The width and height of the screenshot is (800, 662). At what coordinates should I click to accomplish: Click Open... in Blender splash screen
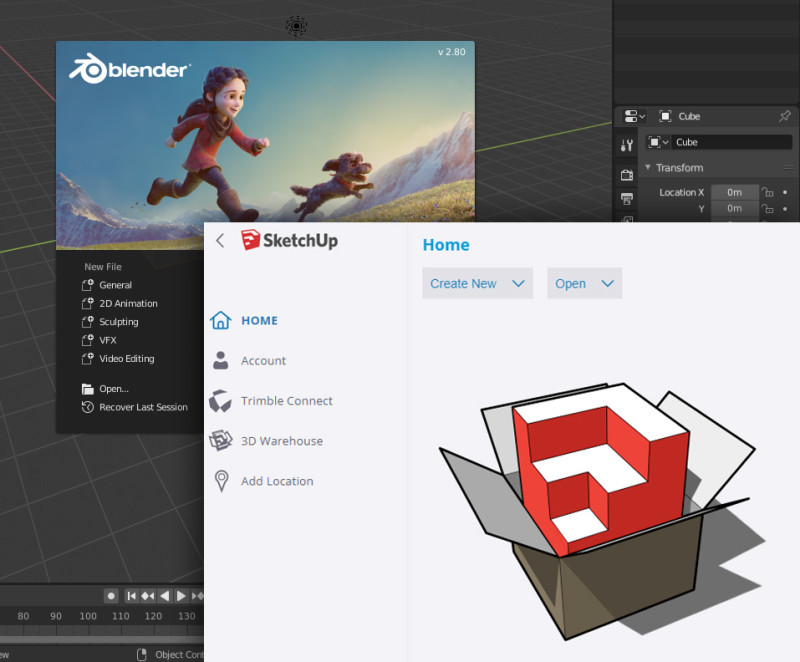pyautogui.click(x=105, y=389)
